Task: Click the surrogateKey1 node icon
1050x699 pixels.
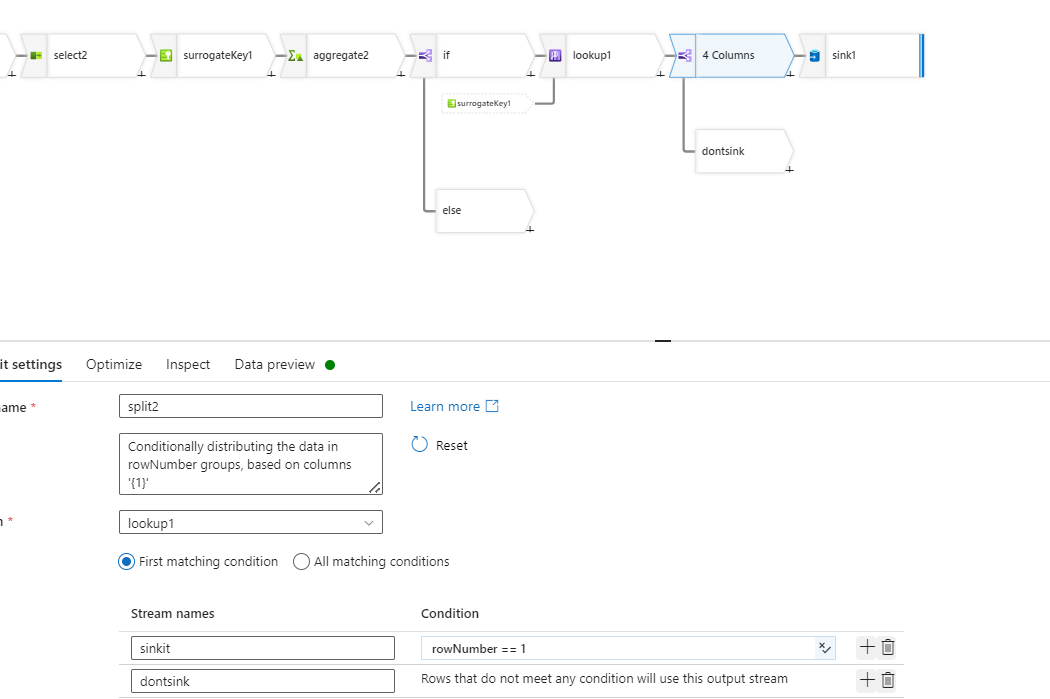Action: pyautogui.click(x=167, y=55)
